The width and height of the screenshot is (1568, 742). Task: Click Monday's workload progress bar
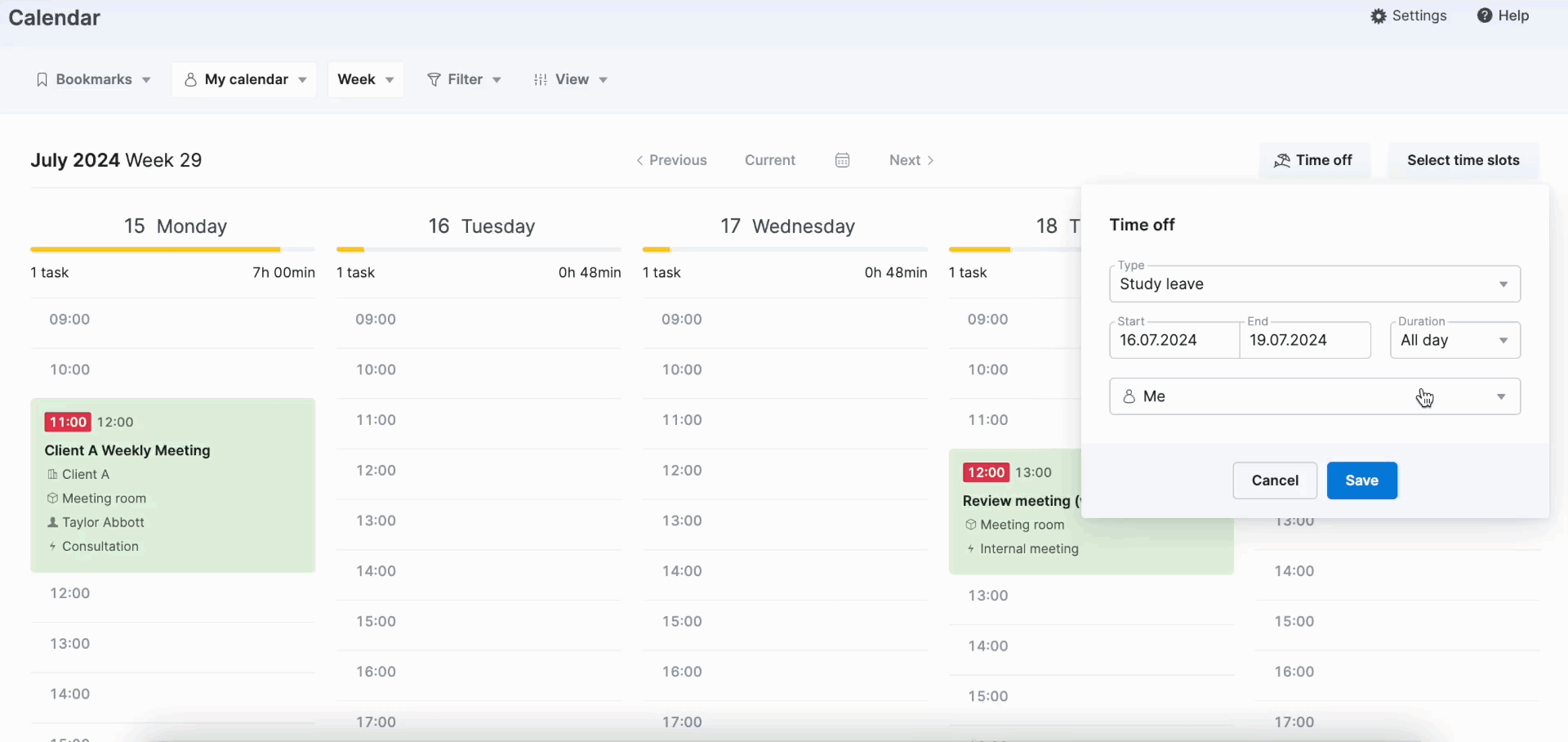[x=173, y=250]
